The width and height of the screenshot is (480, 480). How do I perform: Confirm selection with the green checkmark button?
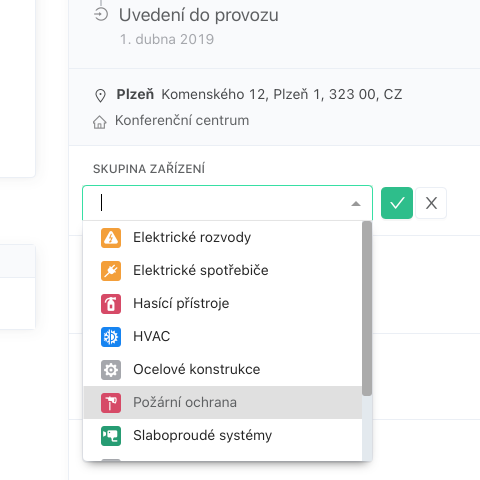point(397,203)
